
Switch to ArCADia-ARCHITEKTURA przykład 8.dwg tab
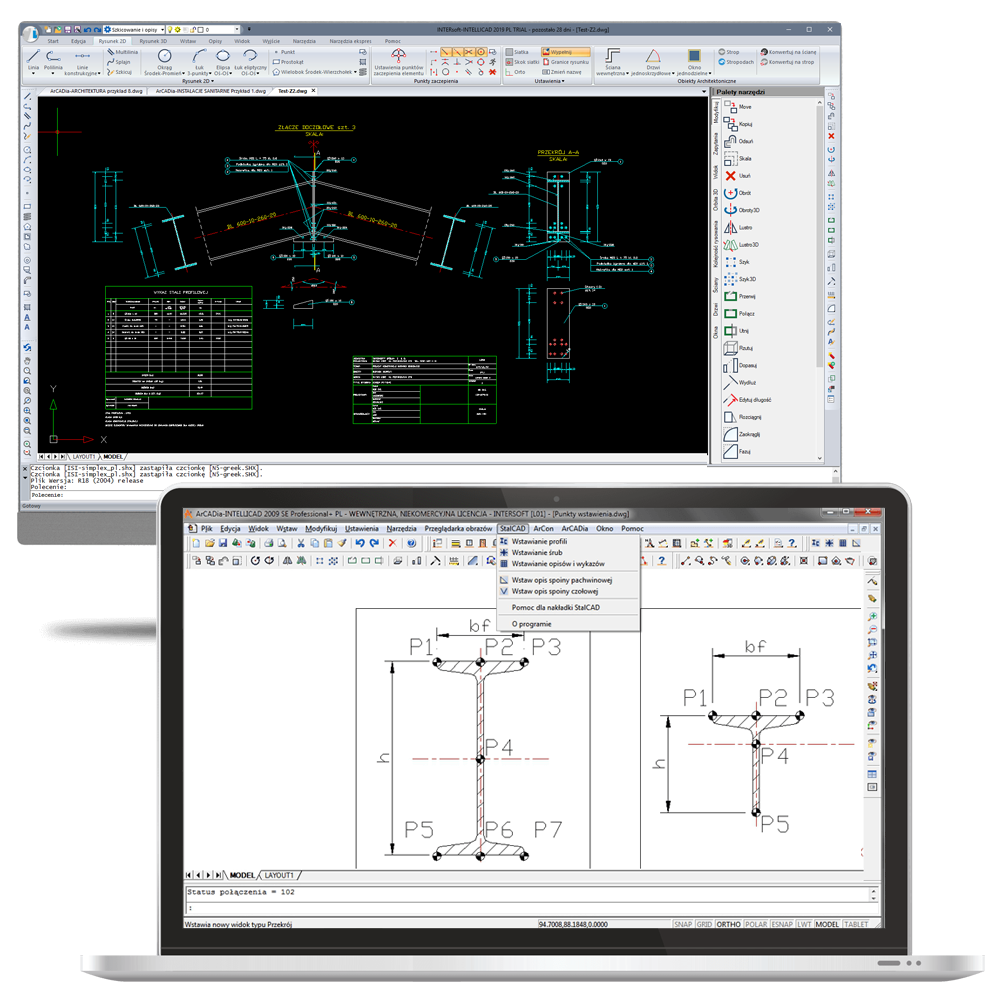[x=96, y=91]
